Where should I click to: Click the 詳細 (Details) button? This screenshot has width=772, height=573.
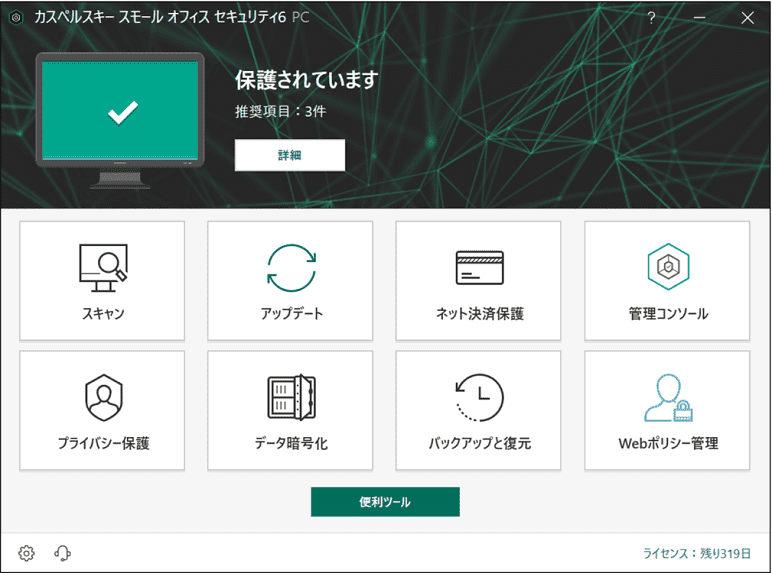[x=290, y=155]
